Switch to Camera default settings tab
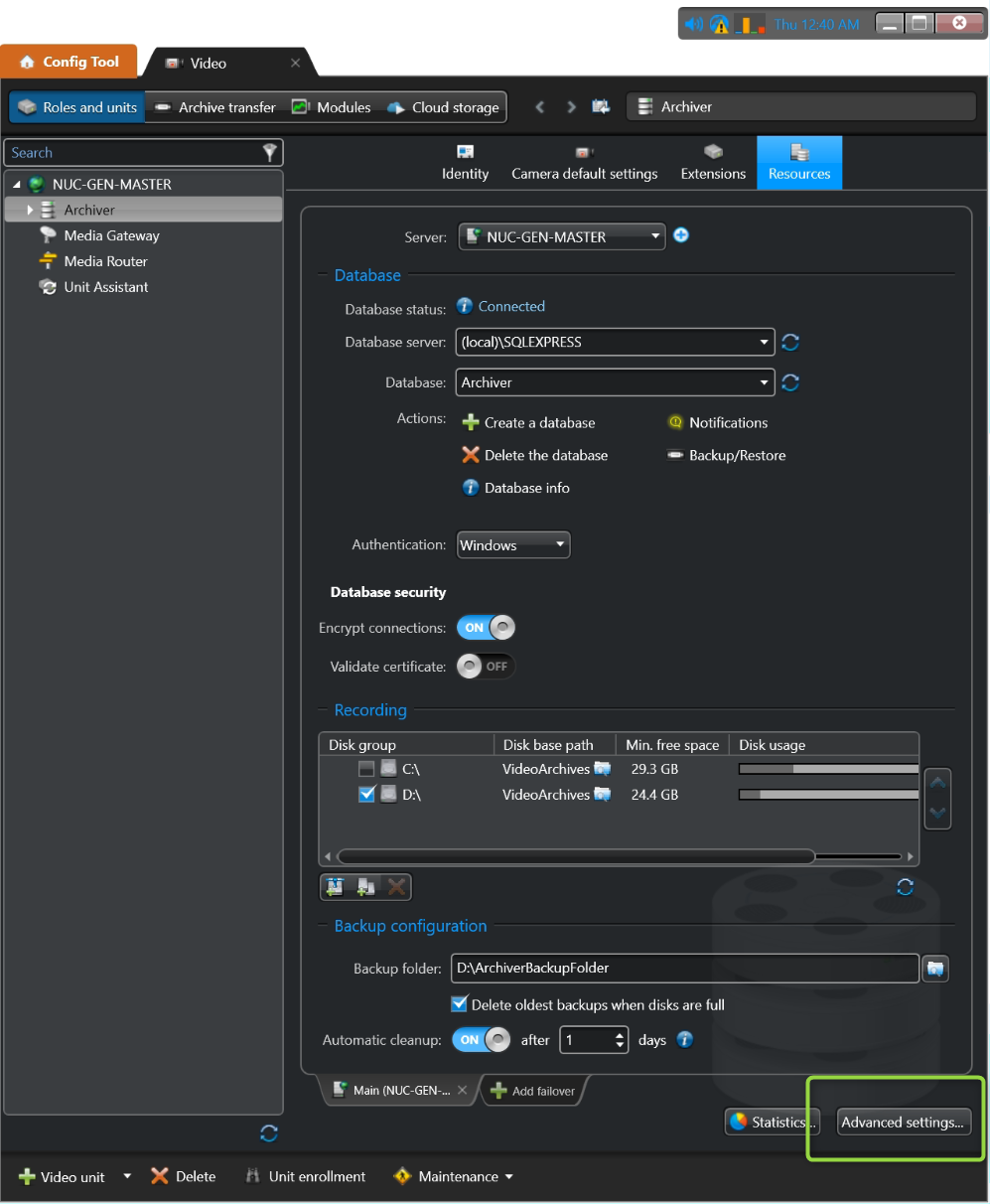The height and width of the screenshot is (1204, 990). point(584,163)
